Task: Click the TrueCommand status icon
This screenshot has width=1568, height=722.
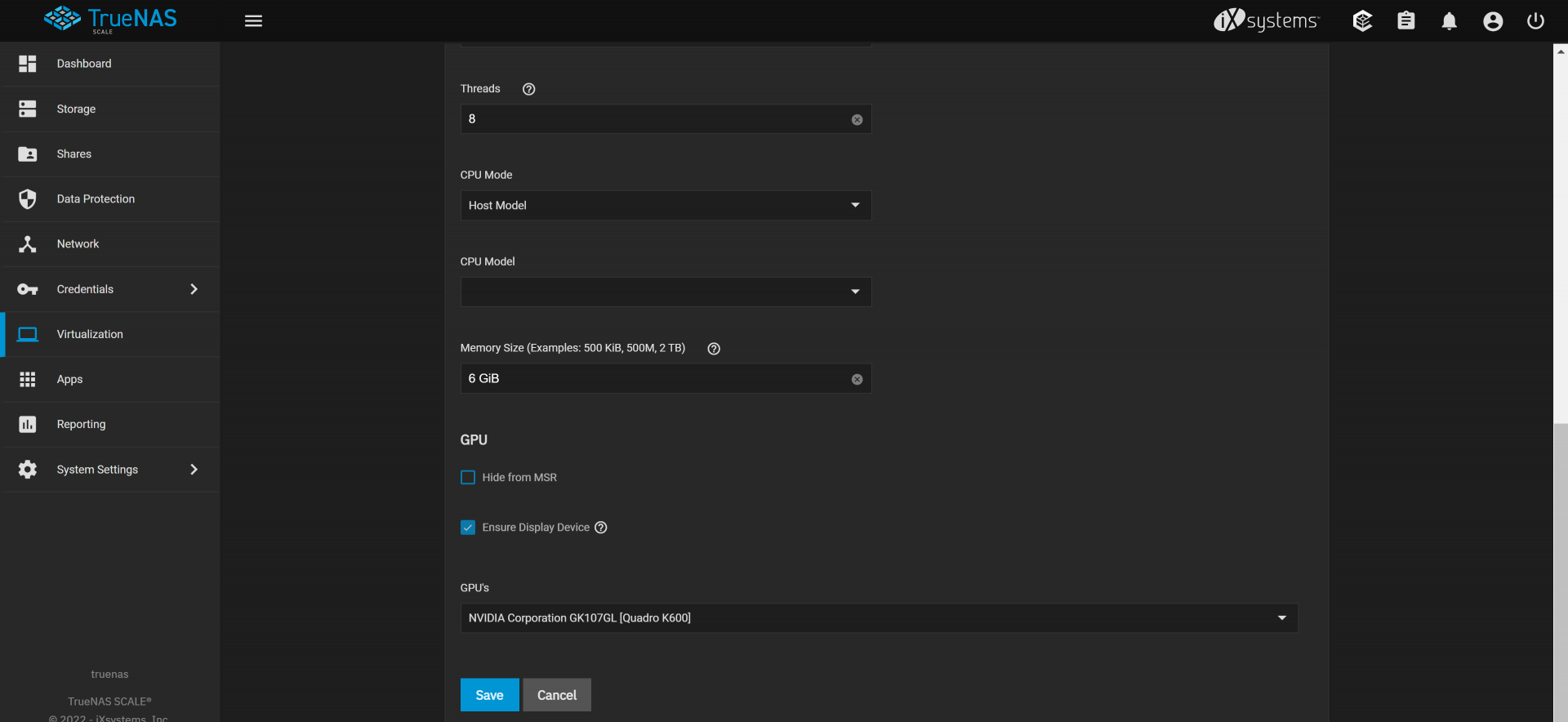Action: [x=1362, y=21]
